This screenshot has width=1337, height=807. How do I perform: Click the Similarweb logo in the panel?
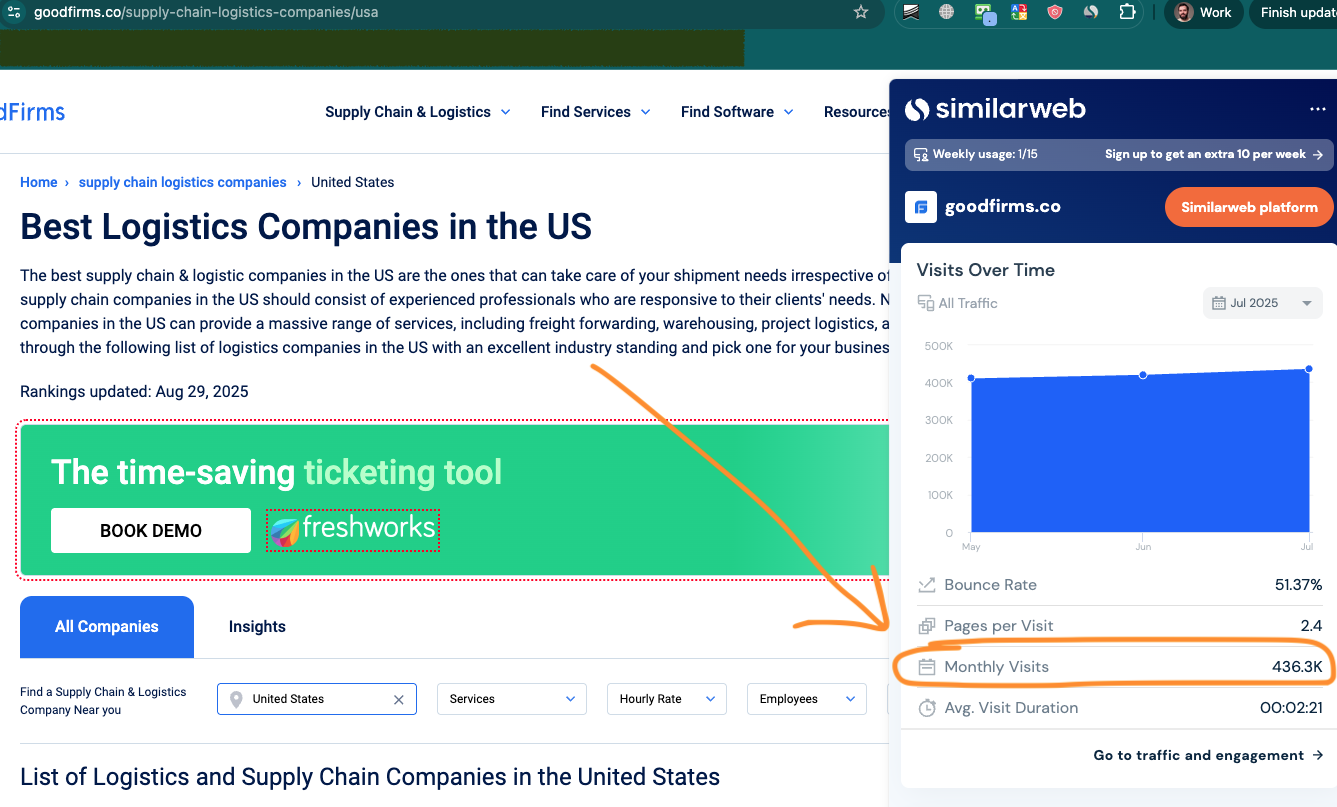coord(995,109)
